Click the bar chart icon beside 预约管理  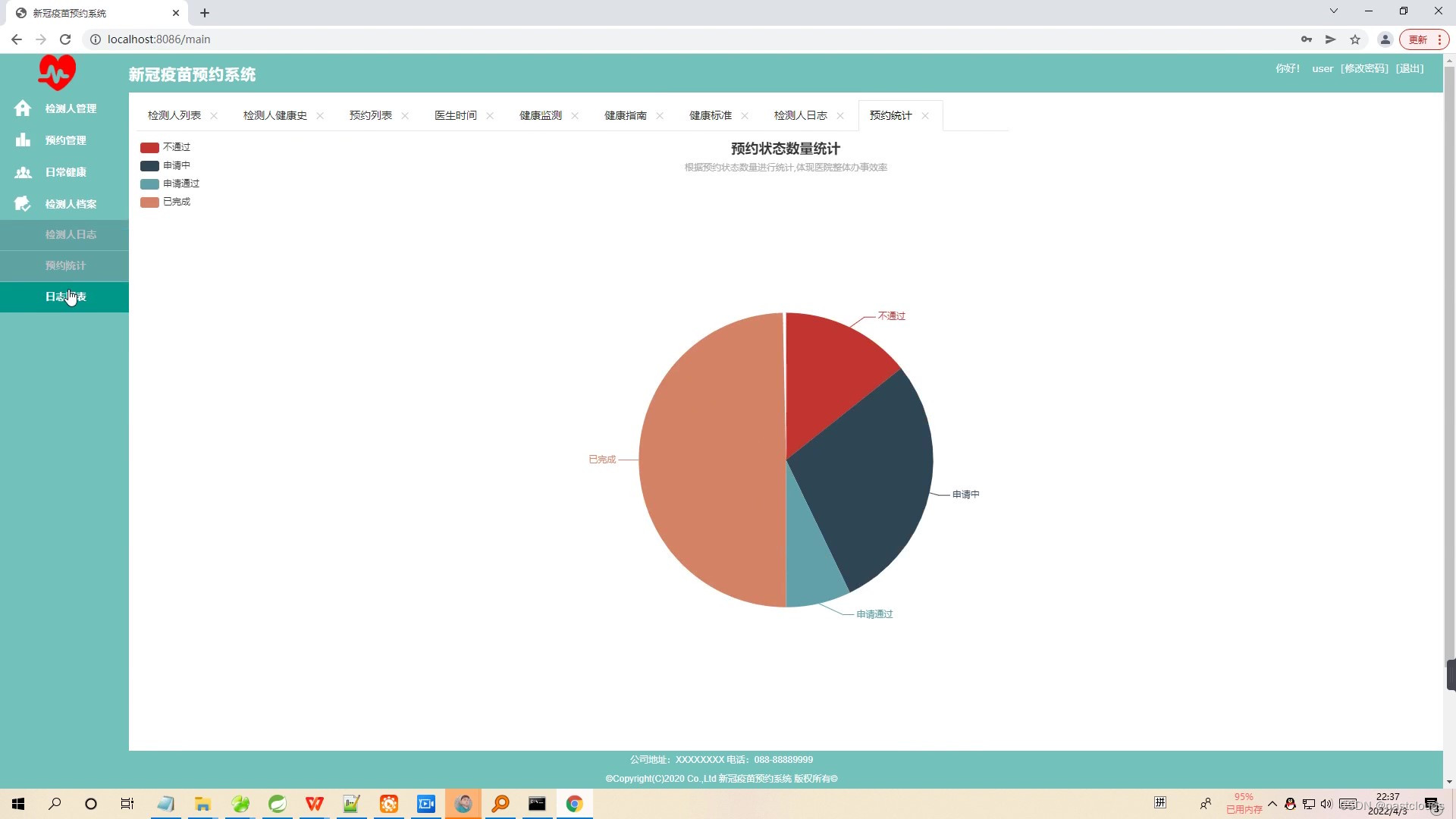pos(23,140)
